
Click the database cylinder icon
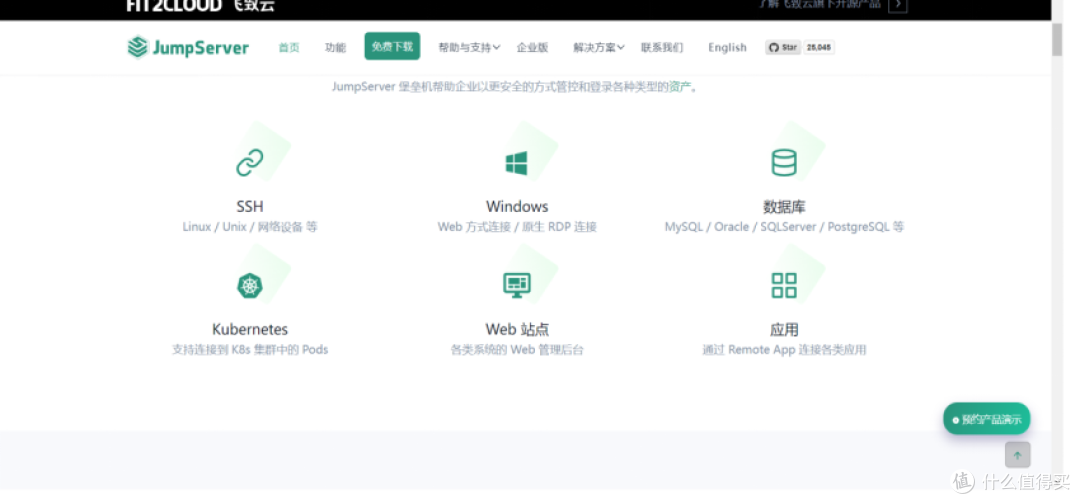coord(784,162)
